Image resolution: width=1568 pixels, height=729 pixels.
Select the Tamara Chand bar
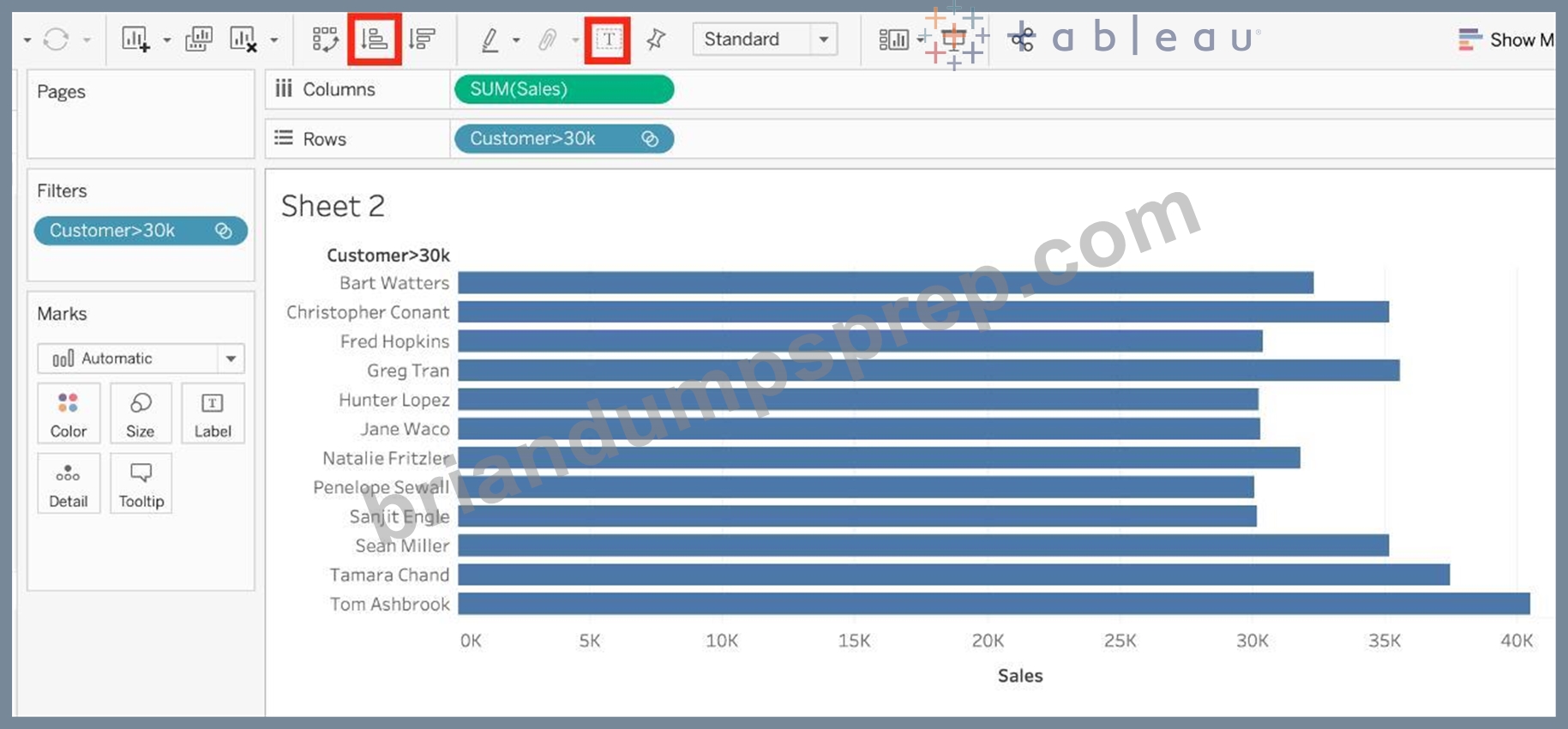point(953,575)
